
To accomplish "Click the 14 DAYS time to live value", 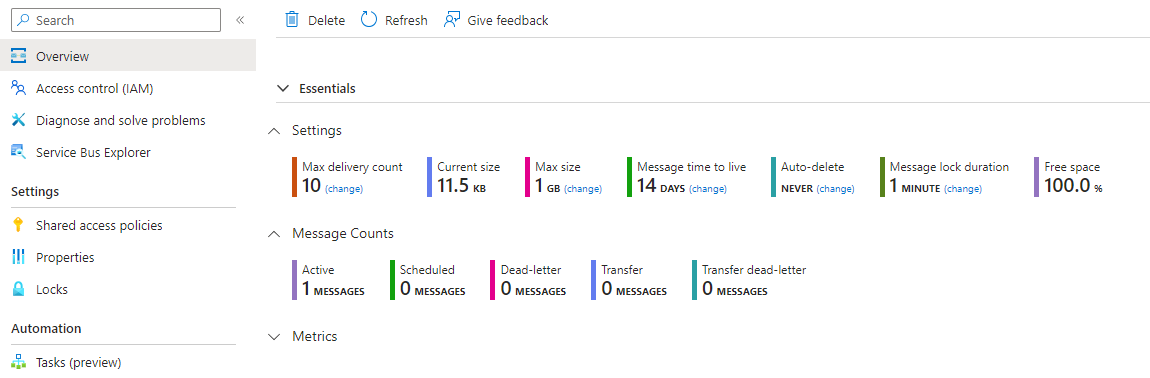I will pyautogui.click(x=661, y=186).
